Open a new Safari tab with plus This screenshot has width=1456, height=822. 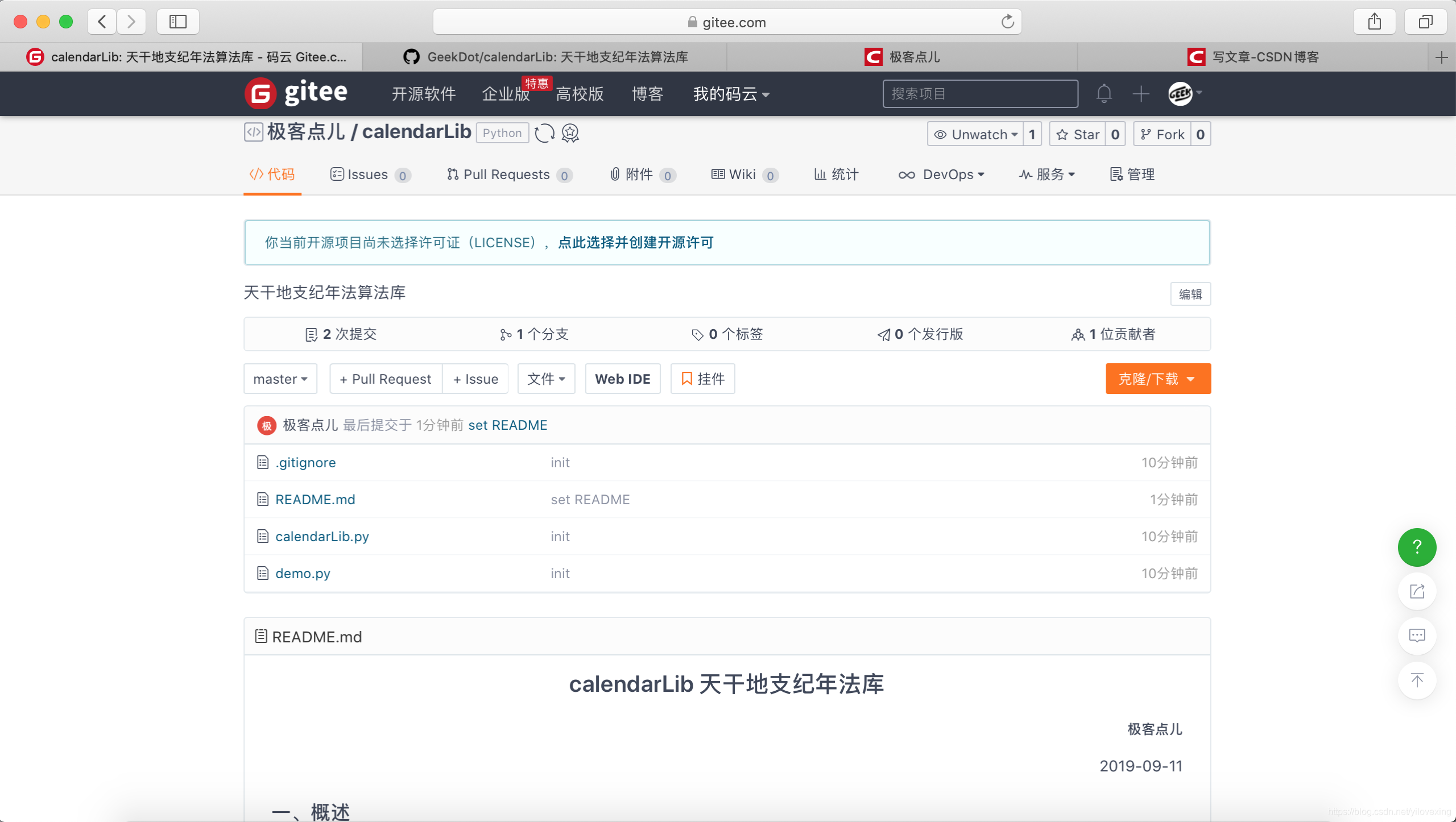click(x=1441, y=57)
